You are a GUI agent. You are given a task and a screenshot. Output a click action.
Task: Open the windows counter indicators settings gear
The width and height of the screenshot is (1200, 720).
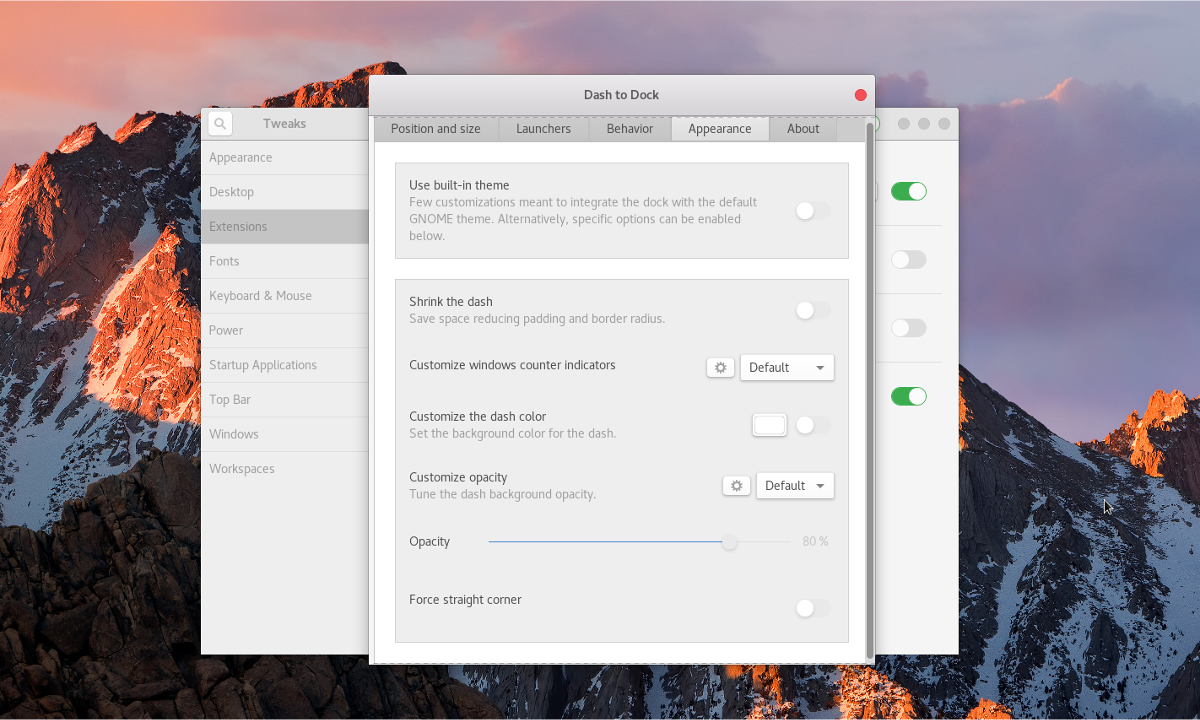click(x=720, y=367)
